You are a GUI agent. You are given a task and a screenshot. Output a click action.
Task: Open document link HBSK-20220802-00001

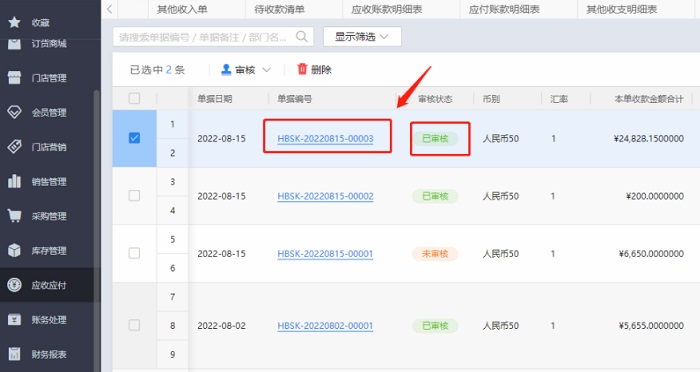click(x=325, y=326)
